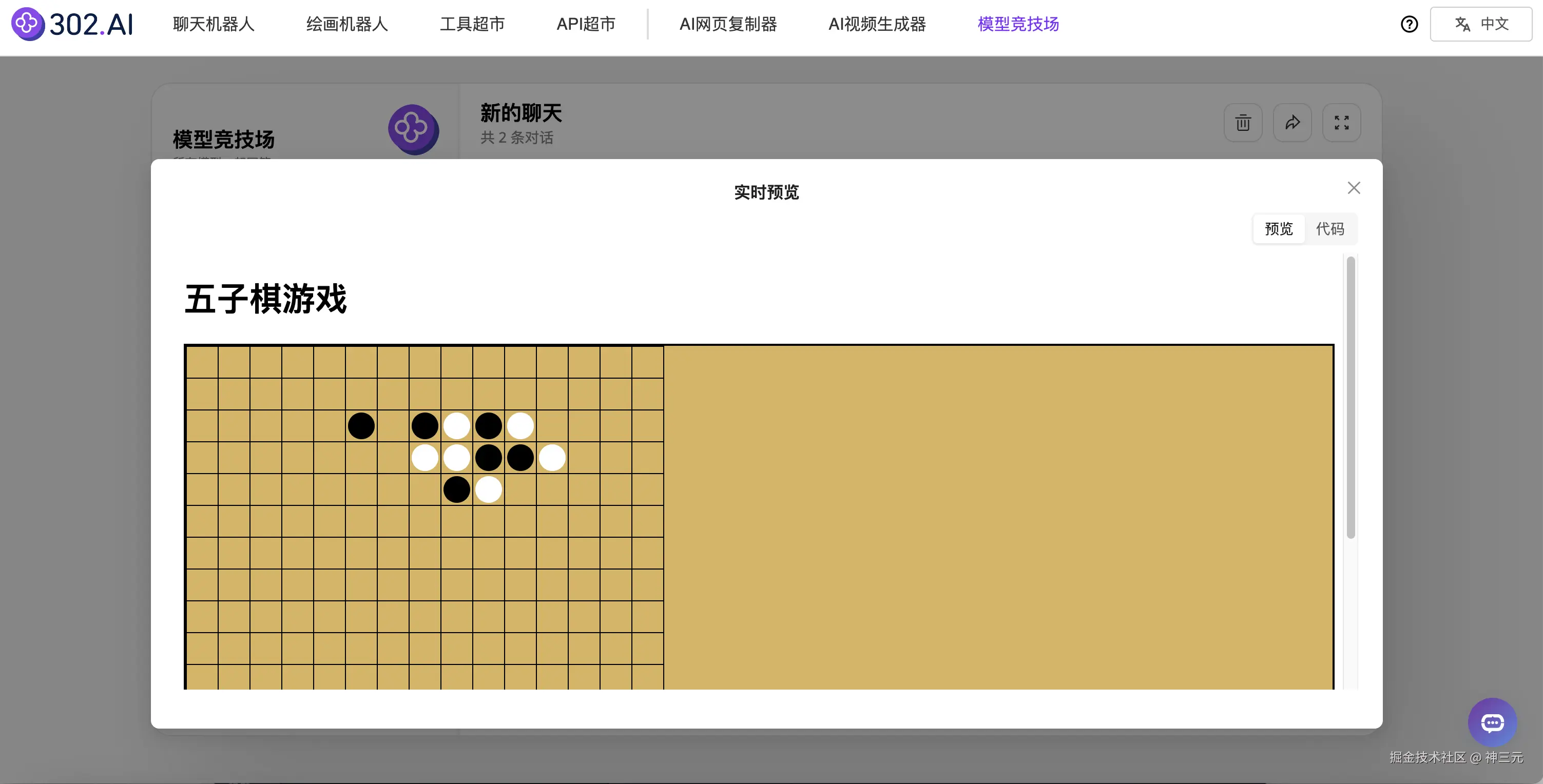Expand the chat with the fullscreen icon
The image size is (1543, 784).
(1341, 123)
